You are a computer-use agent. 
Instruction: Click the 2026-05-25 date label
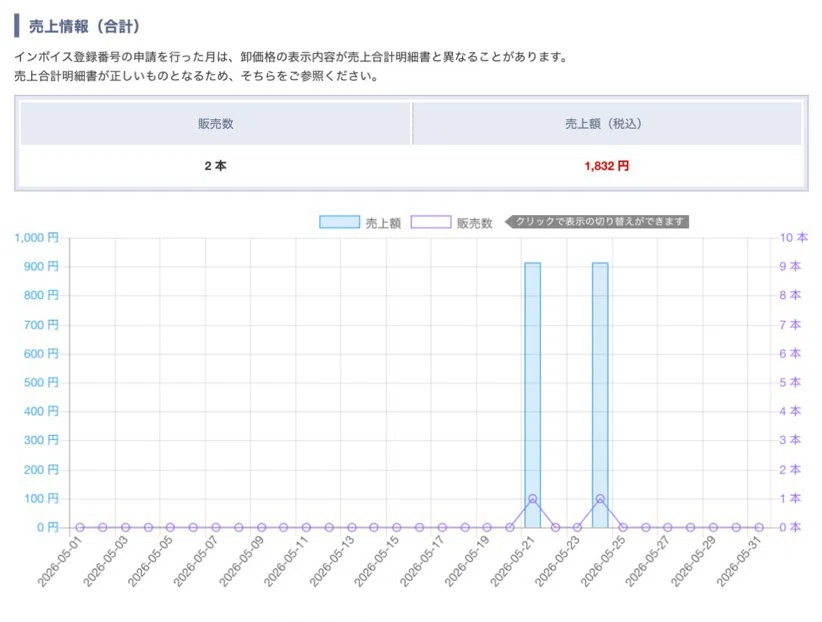click(603, 561)
